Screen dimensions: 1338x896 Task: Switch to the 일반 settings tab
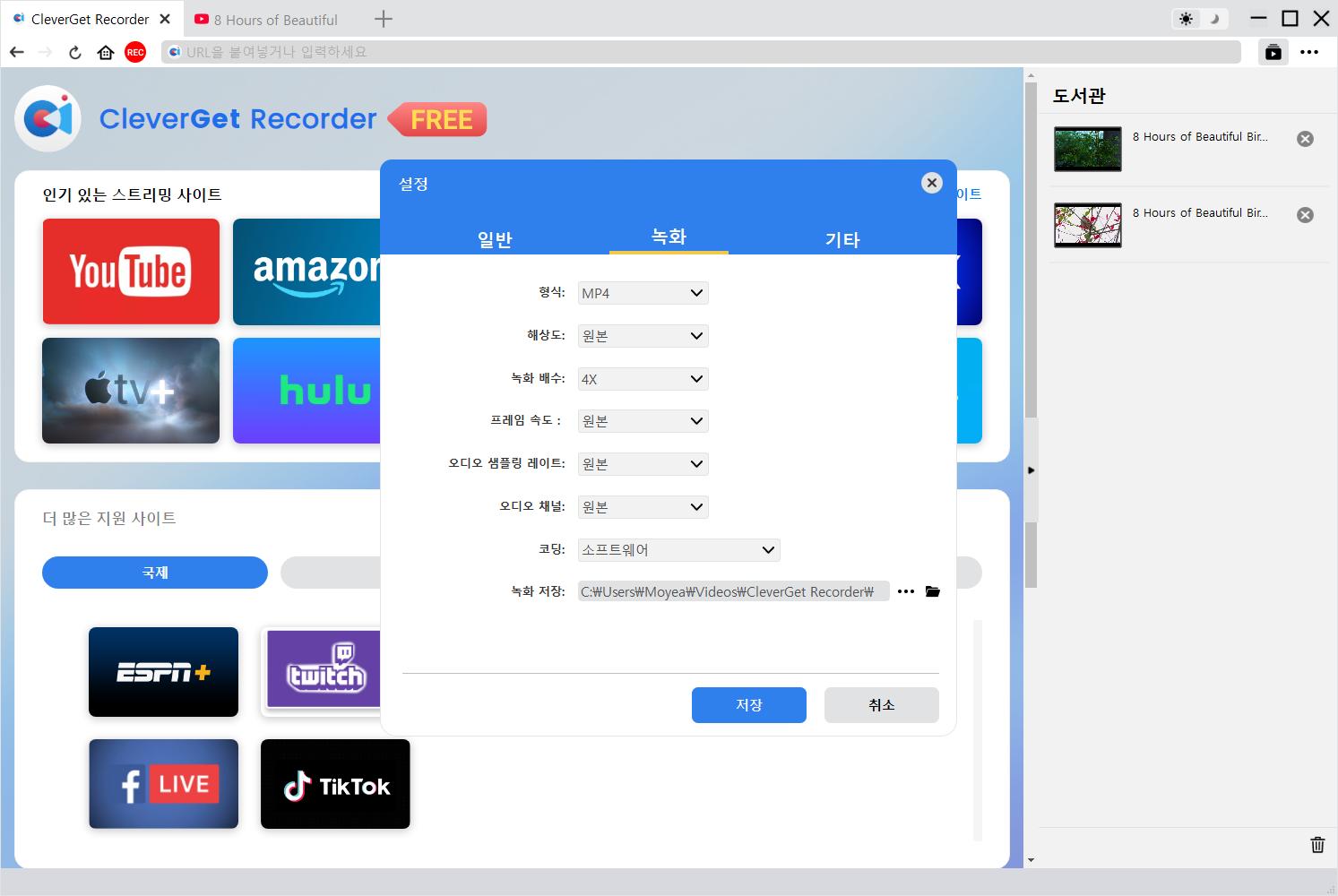pyautogui.click(x=495, y=239)
